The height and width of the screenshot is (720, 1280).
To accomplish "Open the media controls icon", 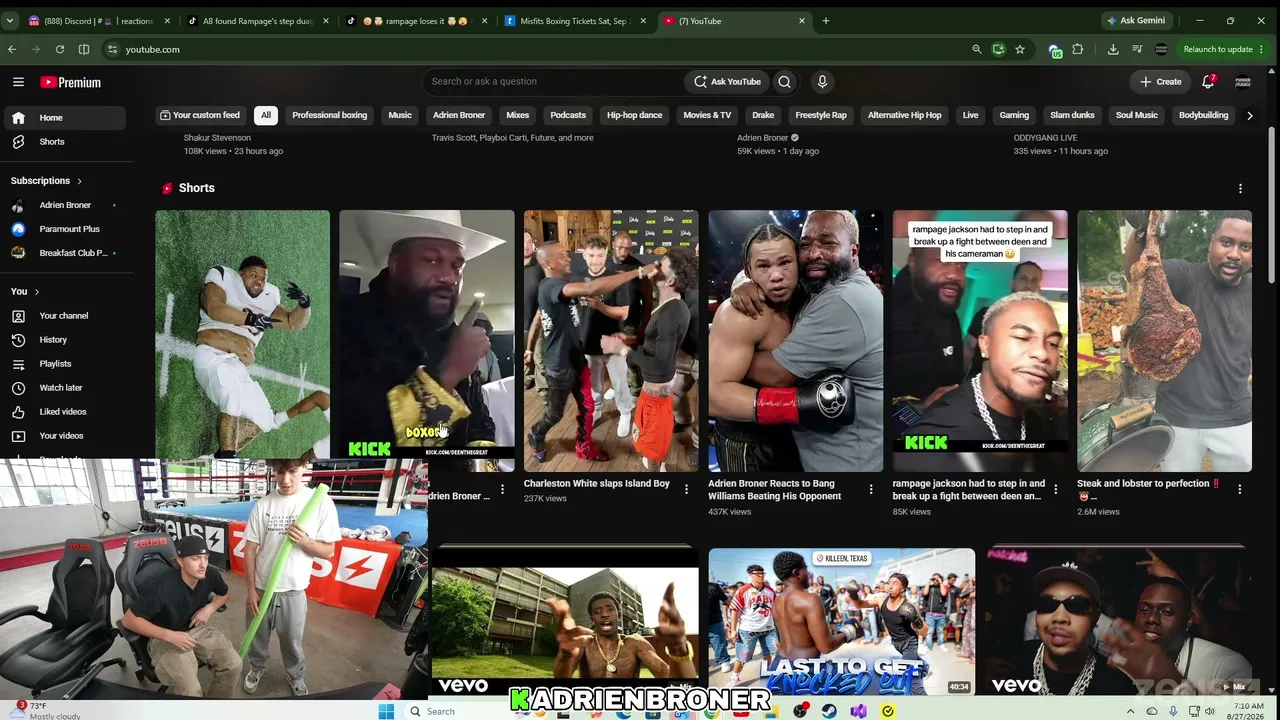I will pyautogui.click(x=1137, y=49).
